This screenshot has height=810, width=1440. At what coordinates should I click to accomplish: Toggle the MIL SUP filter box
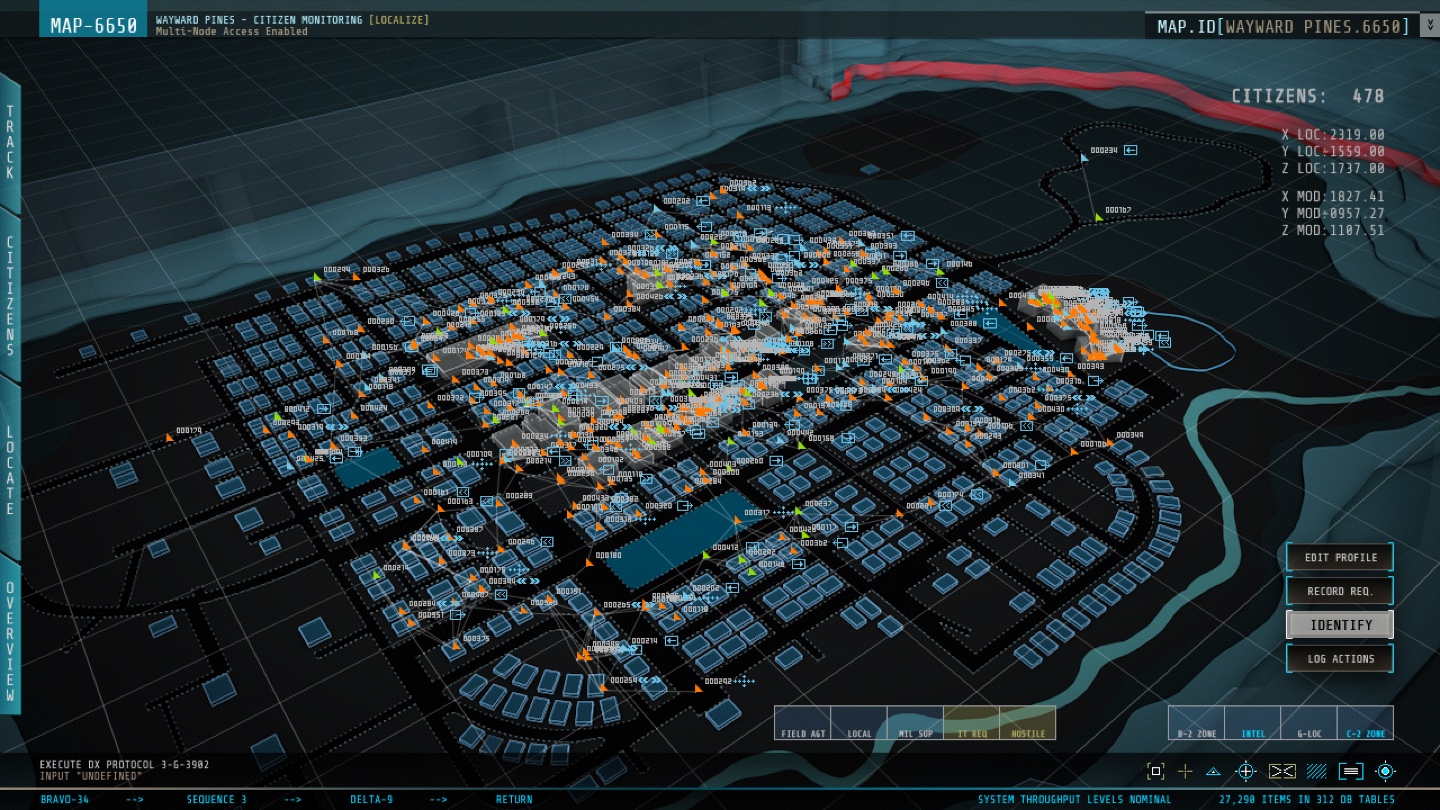[x=915, y=723]
